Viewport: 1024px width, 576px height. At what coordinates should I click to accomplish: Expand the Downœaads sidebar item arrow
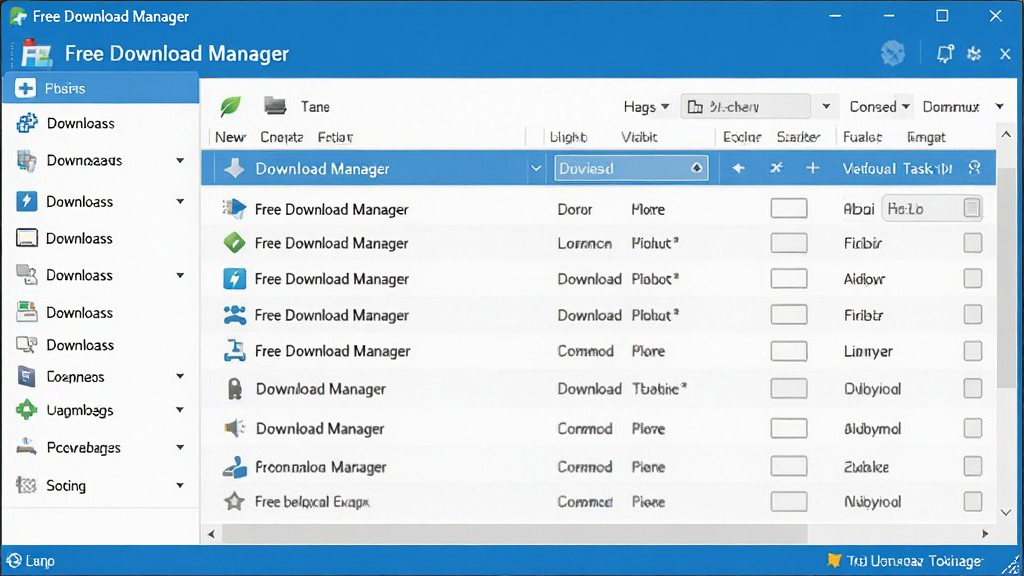point(180,160)
